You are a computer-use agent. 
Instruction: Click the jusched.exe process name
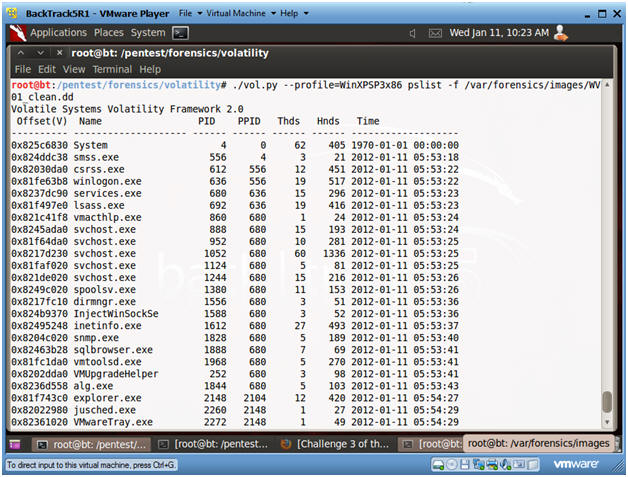tap(105, 410)
